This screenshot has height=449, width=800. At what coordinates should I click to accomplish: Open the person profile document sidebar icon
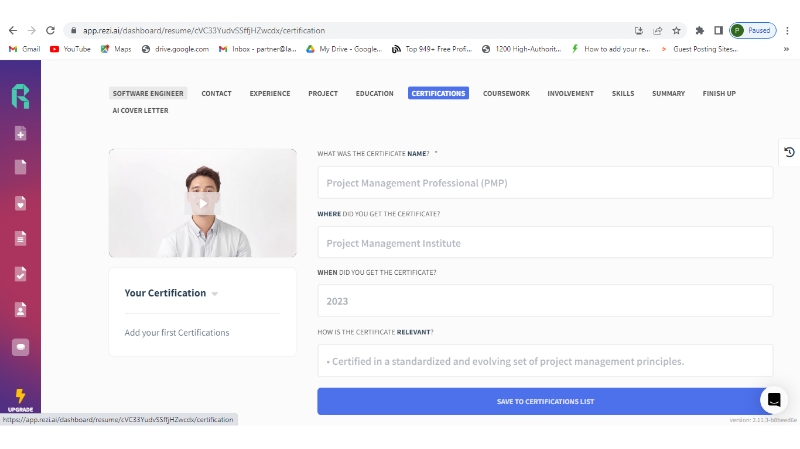(x=20, y=309)
